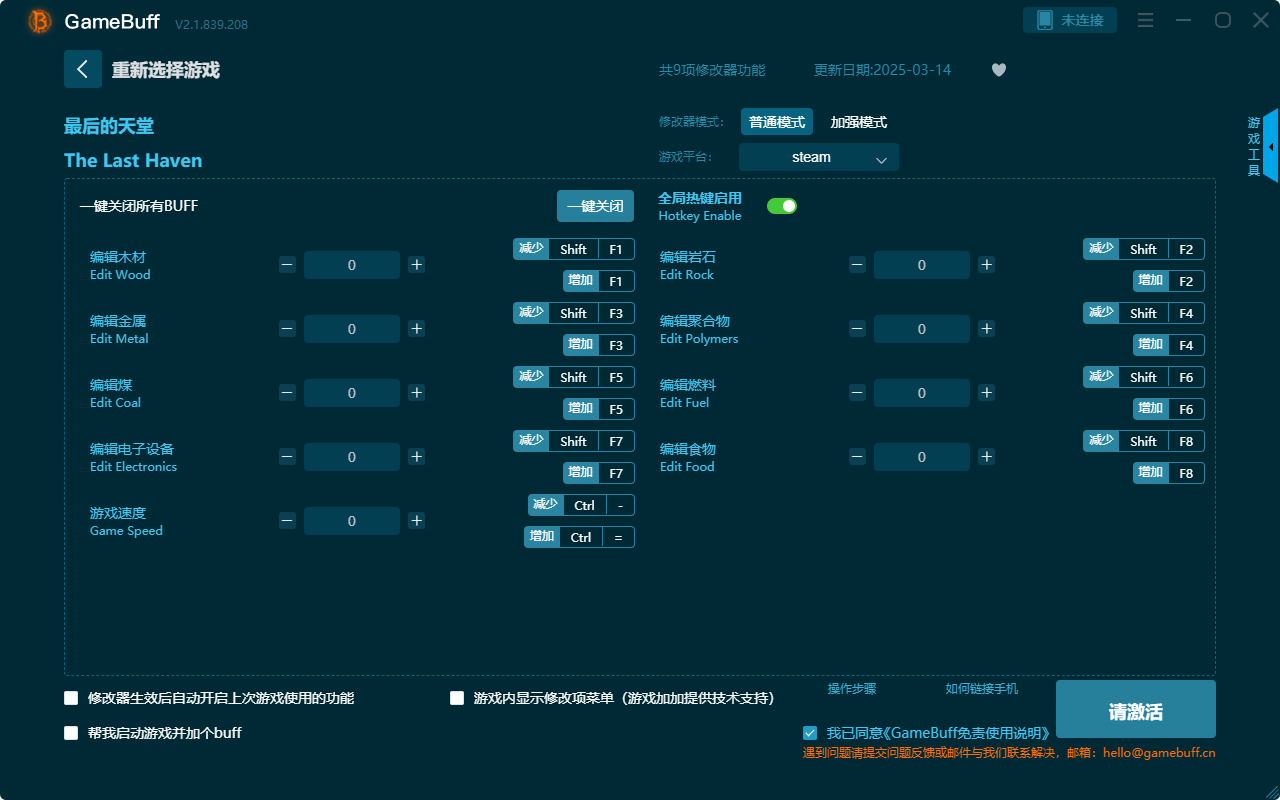Select 普通模式 mode

pyautogui.click(x=776, y=121)
